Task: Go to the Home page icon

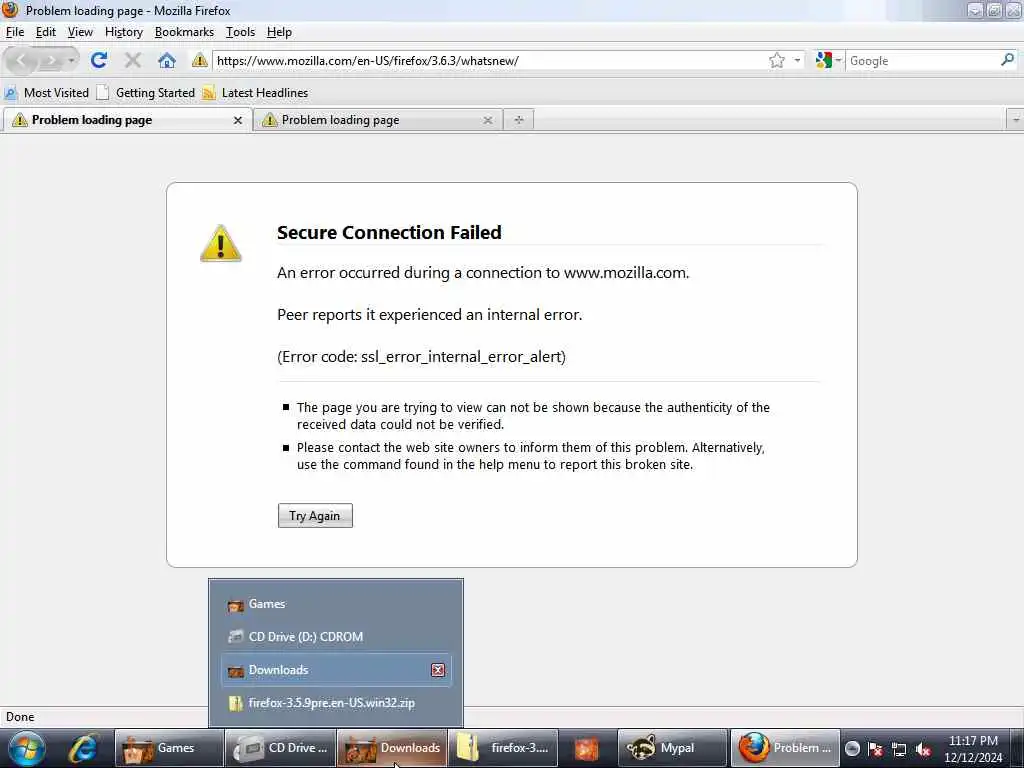Action: click(x=167, y=61)
